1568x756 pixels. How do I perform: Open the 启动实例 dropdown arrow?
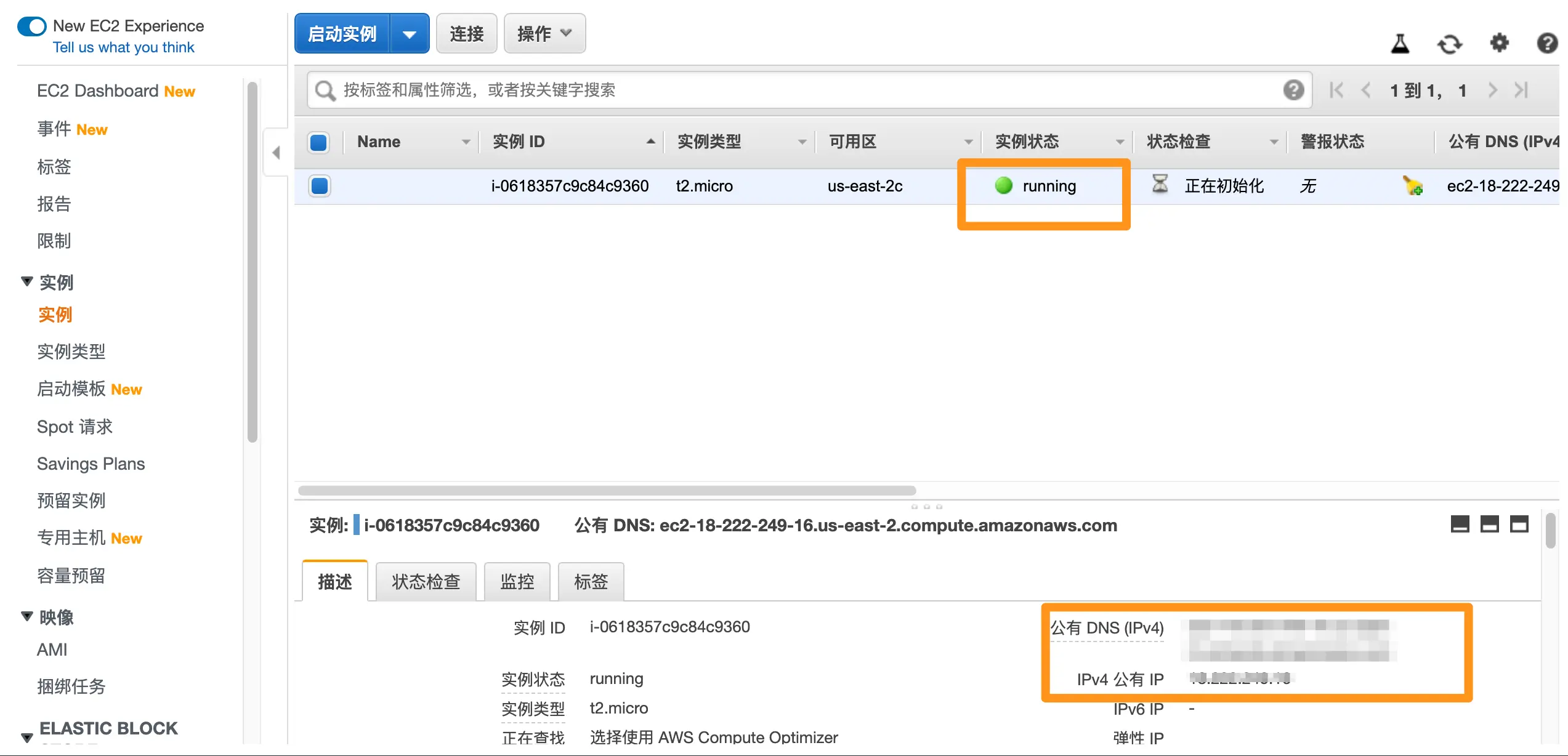point(410,34)
